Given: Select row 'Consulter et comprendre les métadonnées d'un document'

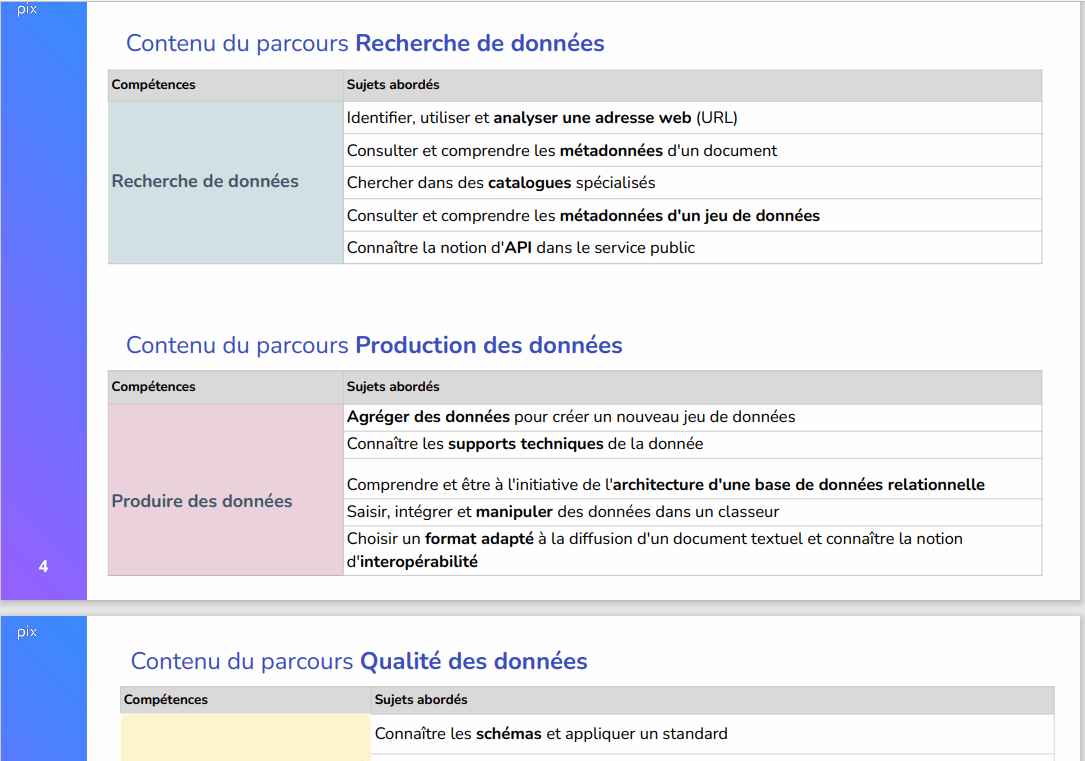Looking at the screenshot, I should 693,150.
